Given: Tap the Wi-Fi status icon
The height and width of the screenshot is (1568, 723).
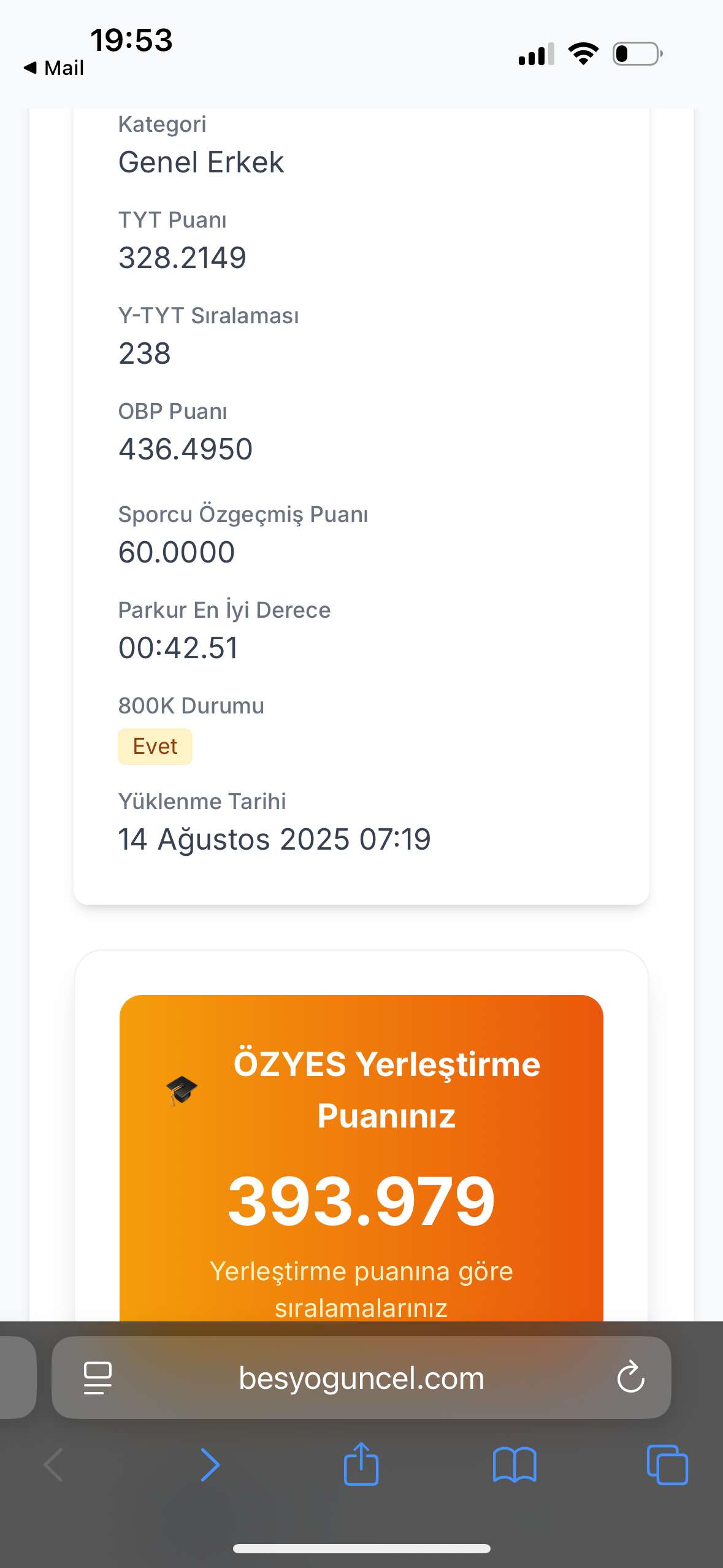Looking at the screenshot, I should click(583, 54).
